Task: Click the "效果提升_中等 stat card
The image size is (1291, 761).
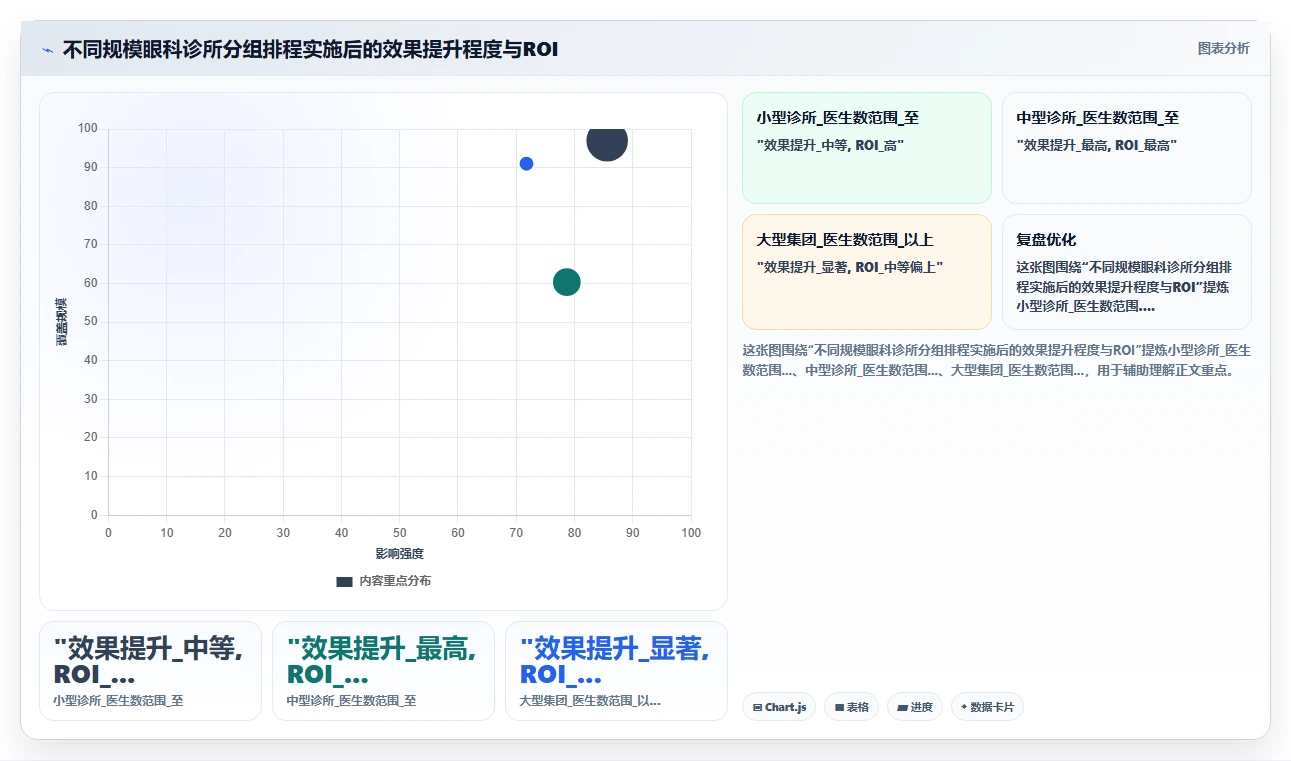Action: click(150, 671)
